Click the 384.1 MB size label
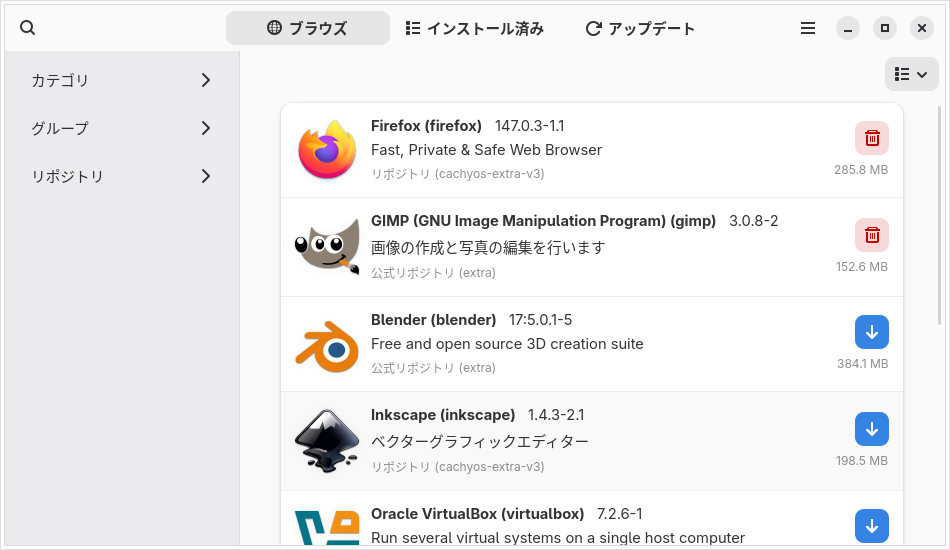The height and width of the screenshot is (550, 950). click(x=863, y=363)
